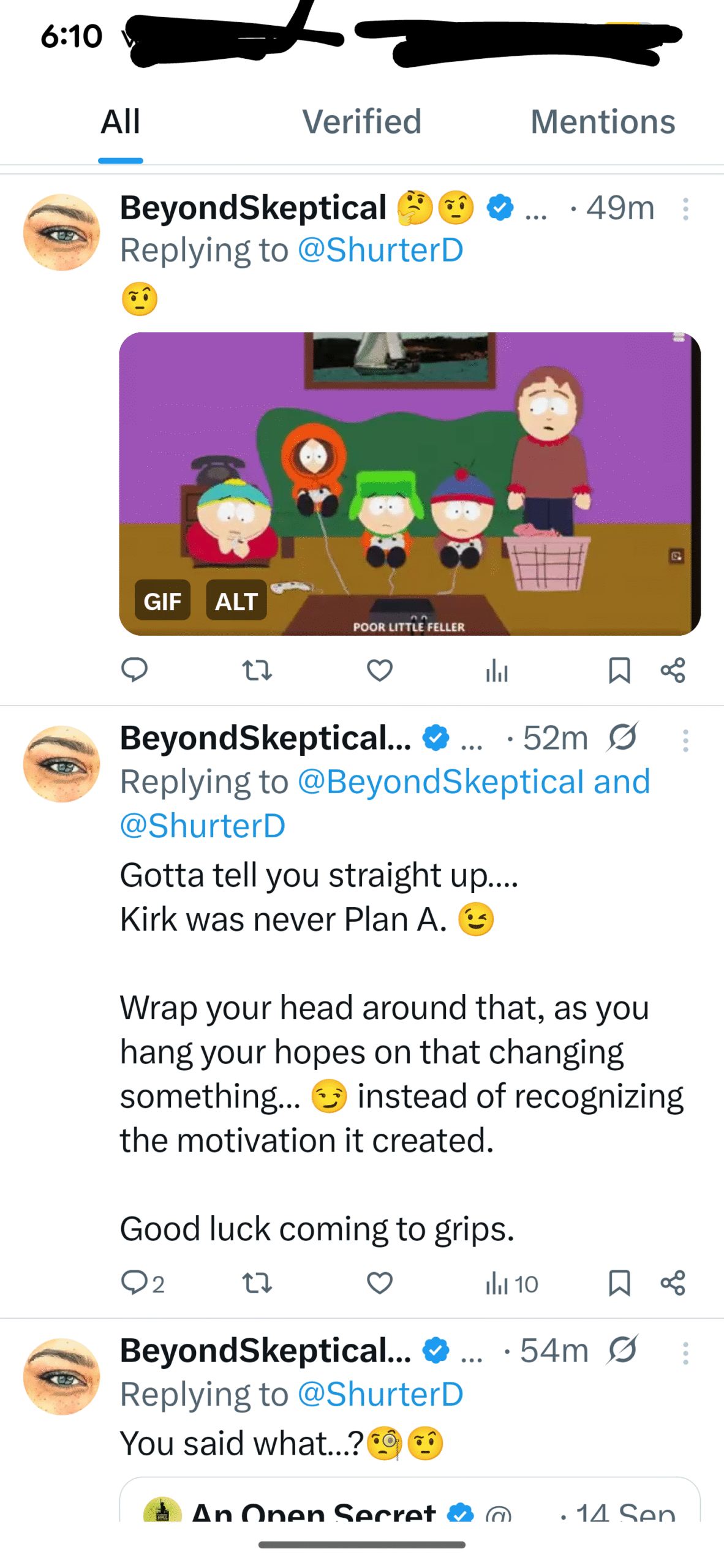
Task: Switch to the Verified tab
Action: coord(361,121)
